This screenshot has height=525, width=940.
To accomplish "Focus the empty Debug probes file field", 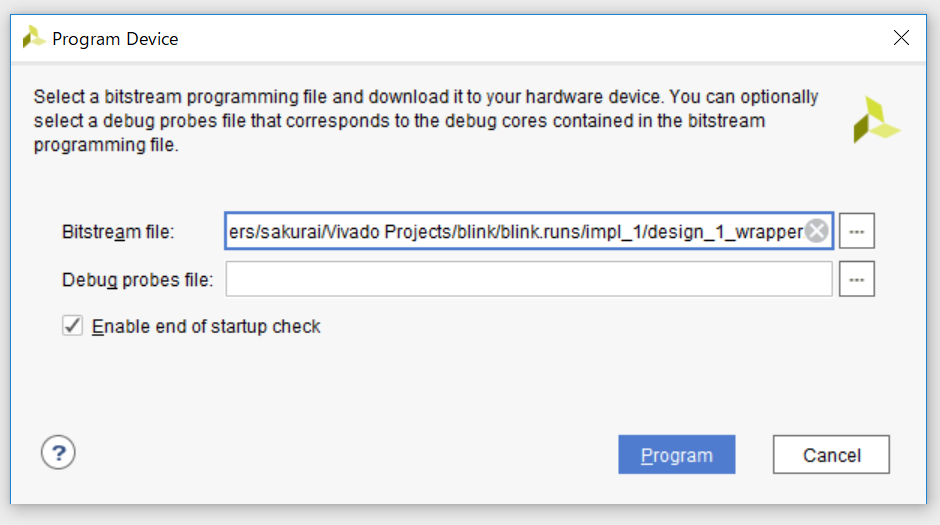I will tap(528, 280).
